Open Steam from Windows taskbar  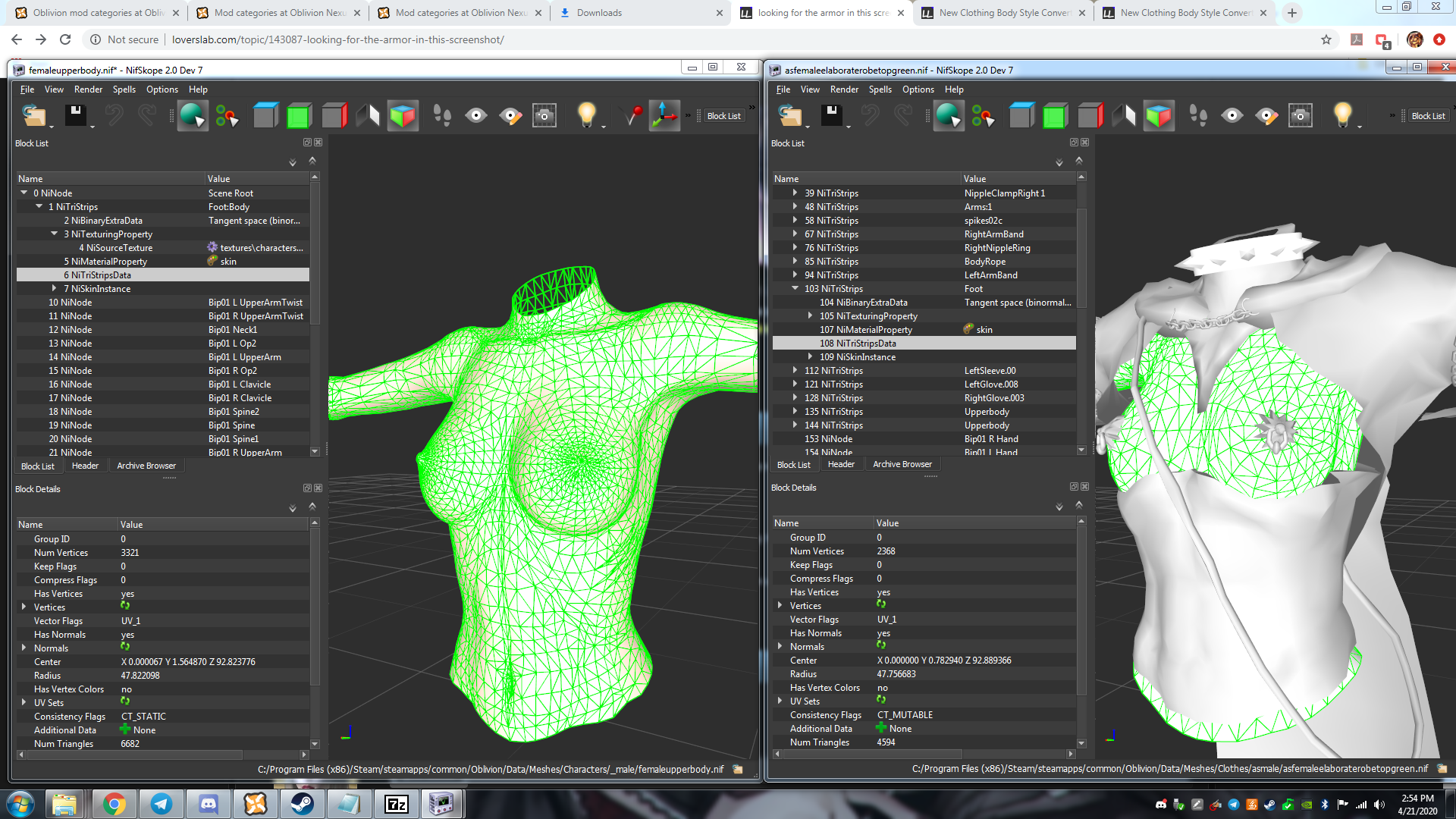pos(303,804)
